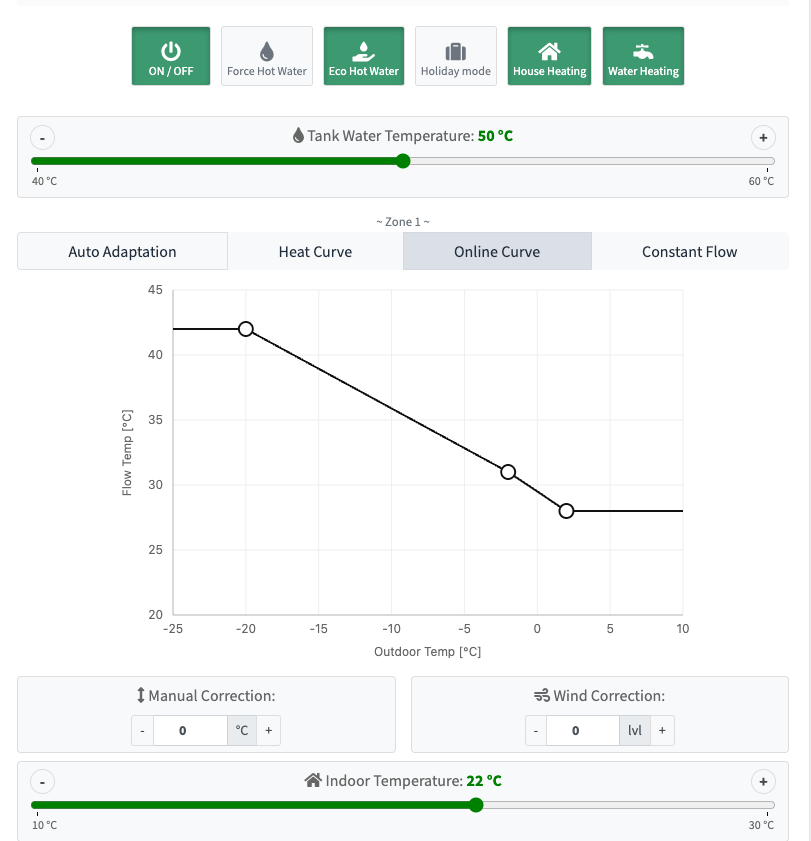The width and height of the screenshot is (811, 841).
Task: Increase tank water temperature with plus button
Action: pos(763,138)
